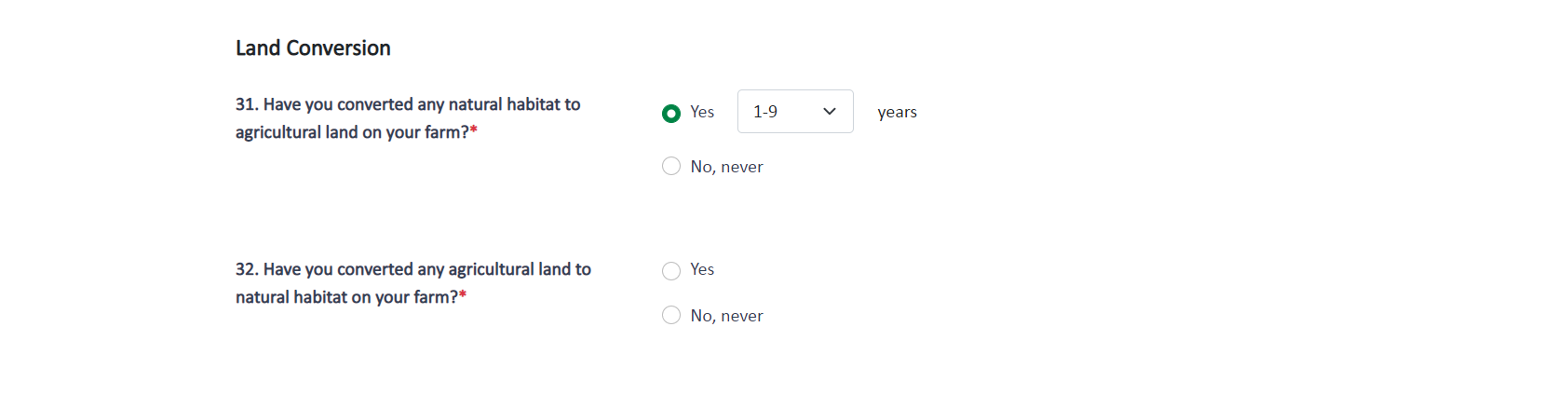Select the Yes radio for question 32
Screen dimensions: 1568x395
(x=671, y=271)
